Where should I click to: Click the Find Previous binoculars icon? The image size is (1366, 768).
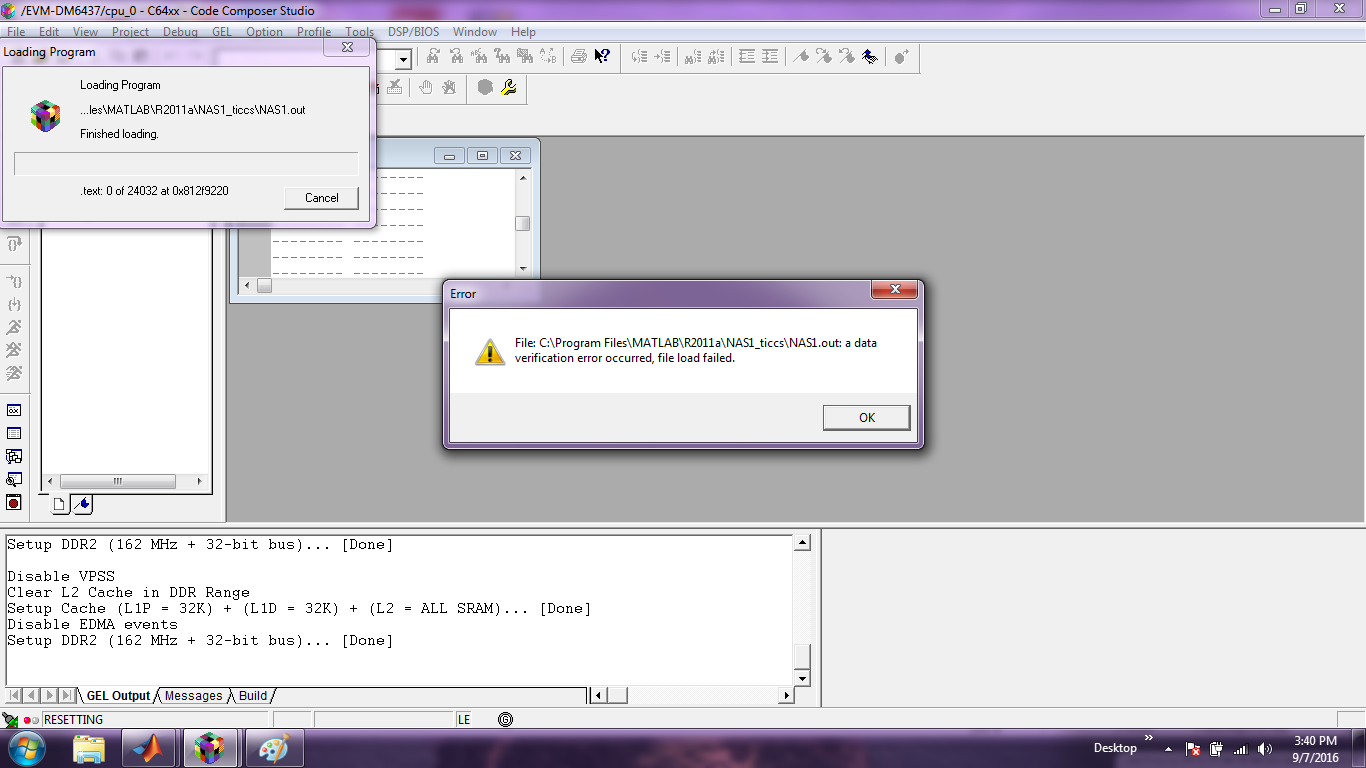pyautogui.click(x=456, y=57)
